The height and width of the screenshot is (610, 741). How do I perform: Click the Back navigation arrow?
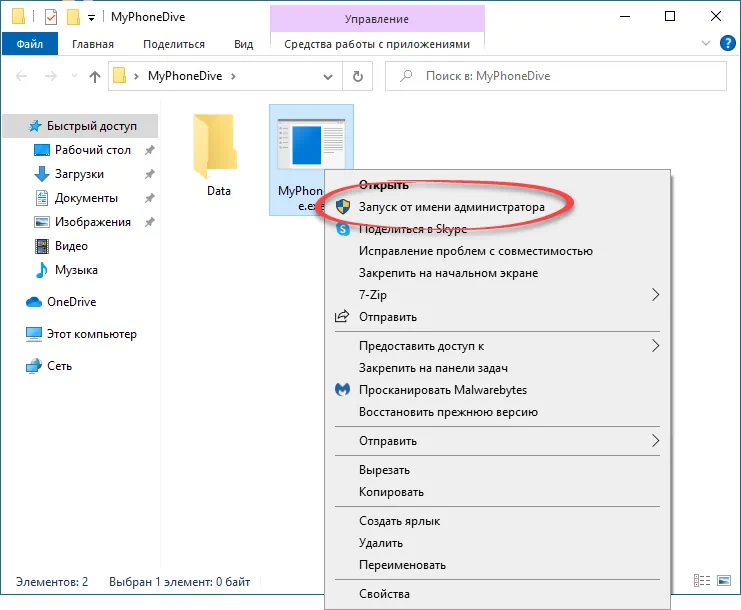[21, 76]
